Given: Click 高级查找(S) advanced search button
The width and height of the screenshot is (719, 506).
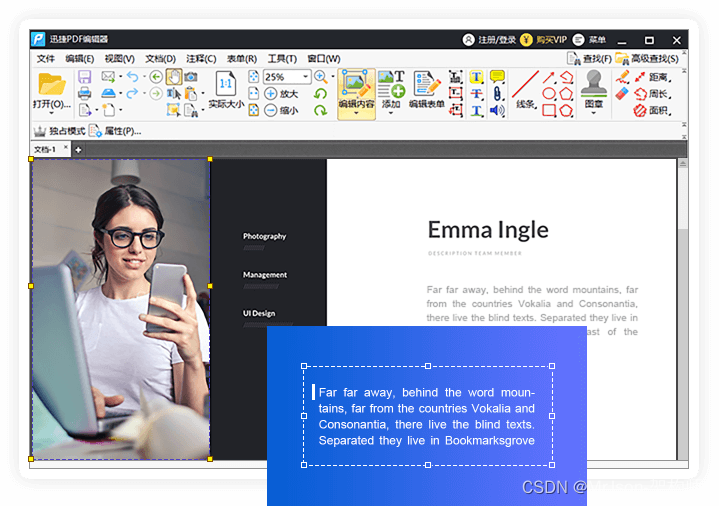Looking at the screenshot, I should click(x=647, y=58).
